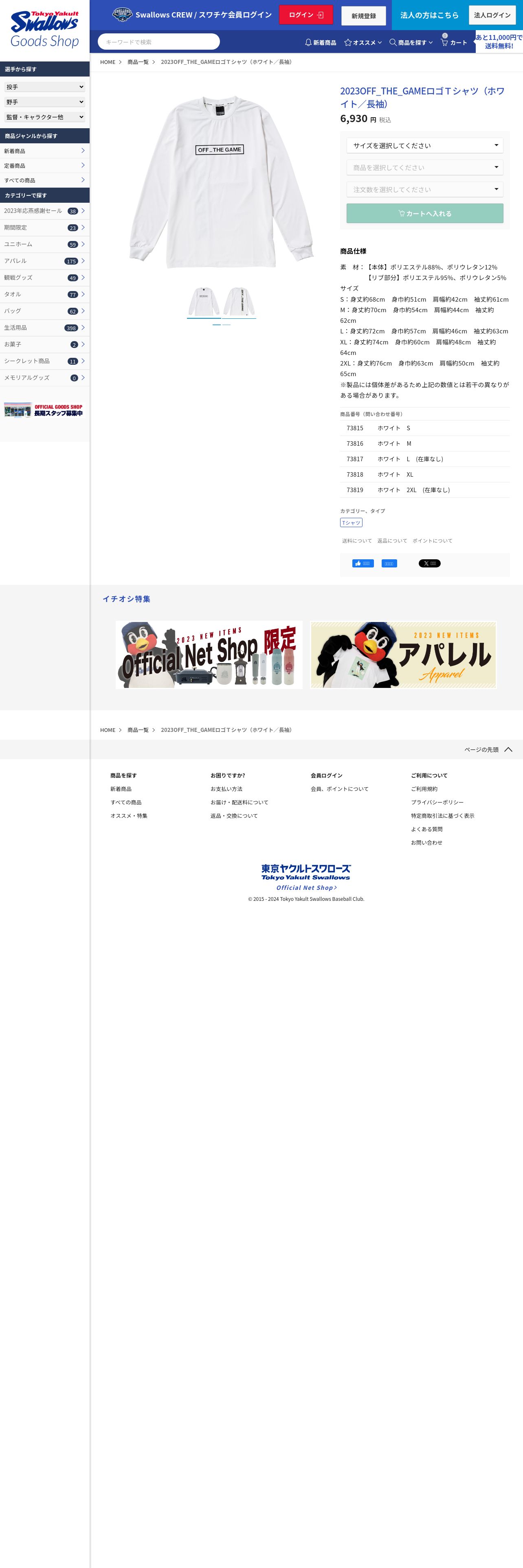The image size is (523, 1568).
Task: Click the Facebook like thumbs-up button
Action: pos(363,563)
